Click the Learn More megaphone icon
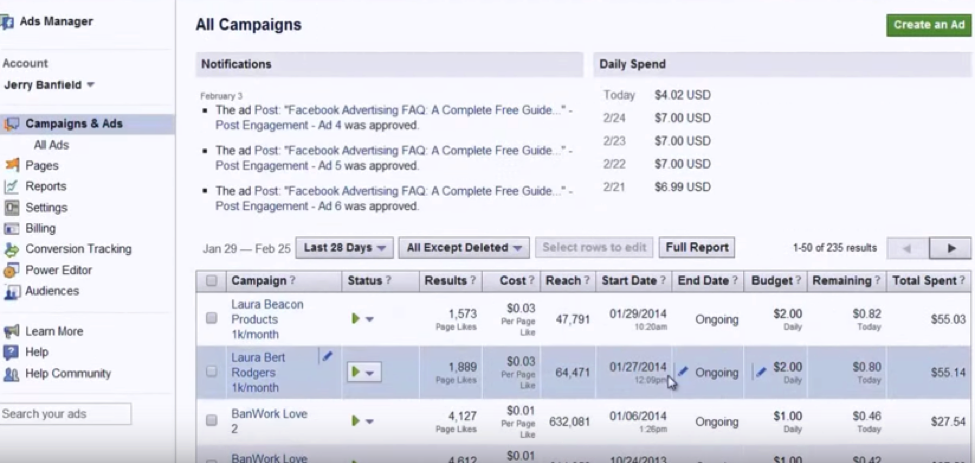The image size is (975, 463). (11, 331)
